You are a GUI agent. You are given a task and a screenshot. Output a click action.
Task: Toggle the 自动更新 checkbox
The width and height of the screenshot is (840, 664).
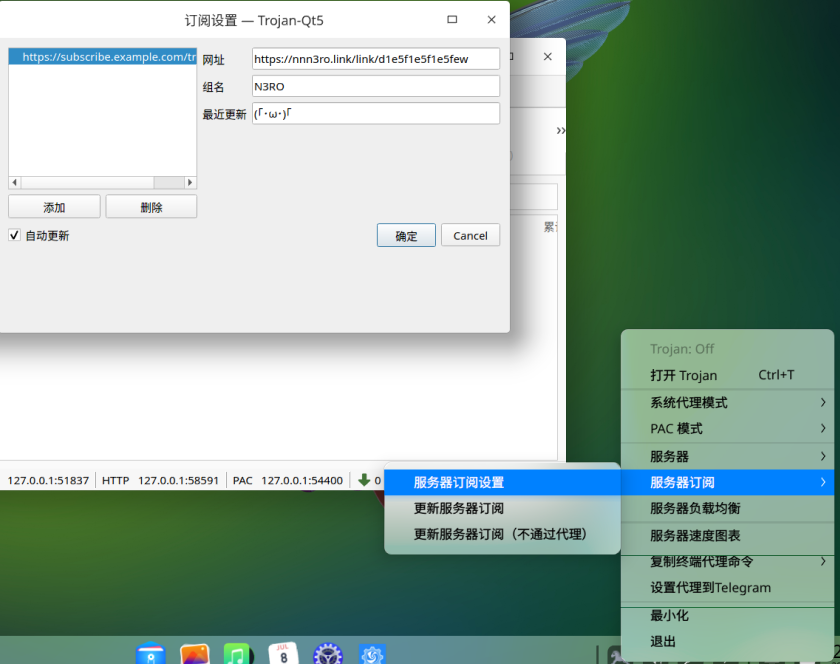coord(14,235)
